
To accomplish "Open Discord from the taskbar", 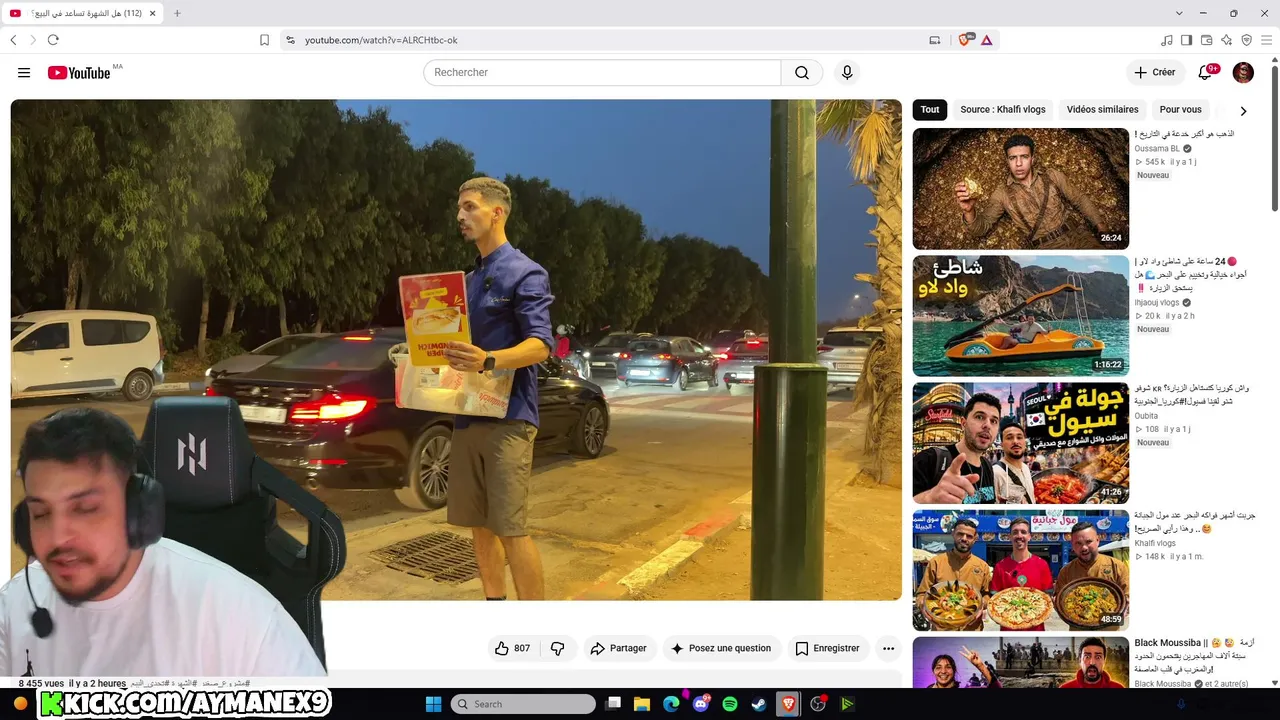I will pos(701,704).
